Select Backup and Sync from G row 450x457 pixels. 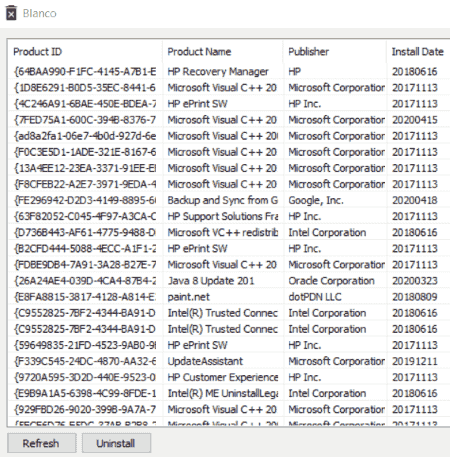[228, 200]
